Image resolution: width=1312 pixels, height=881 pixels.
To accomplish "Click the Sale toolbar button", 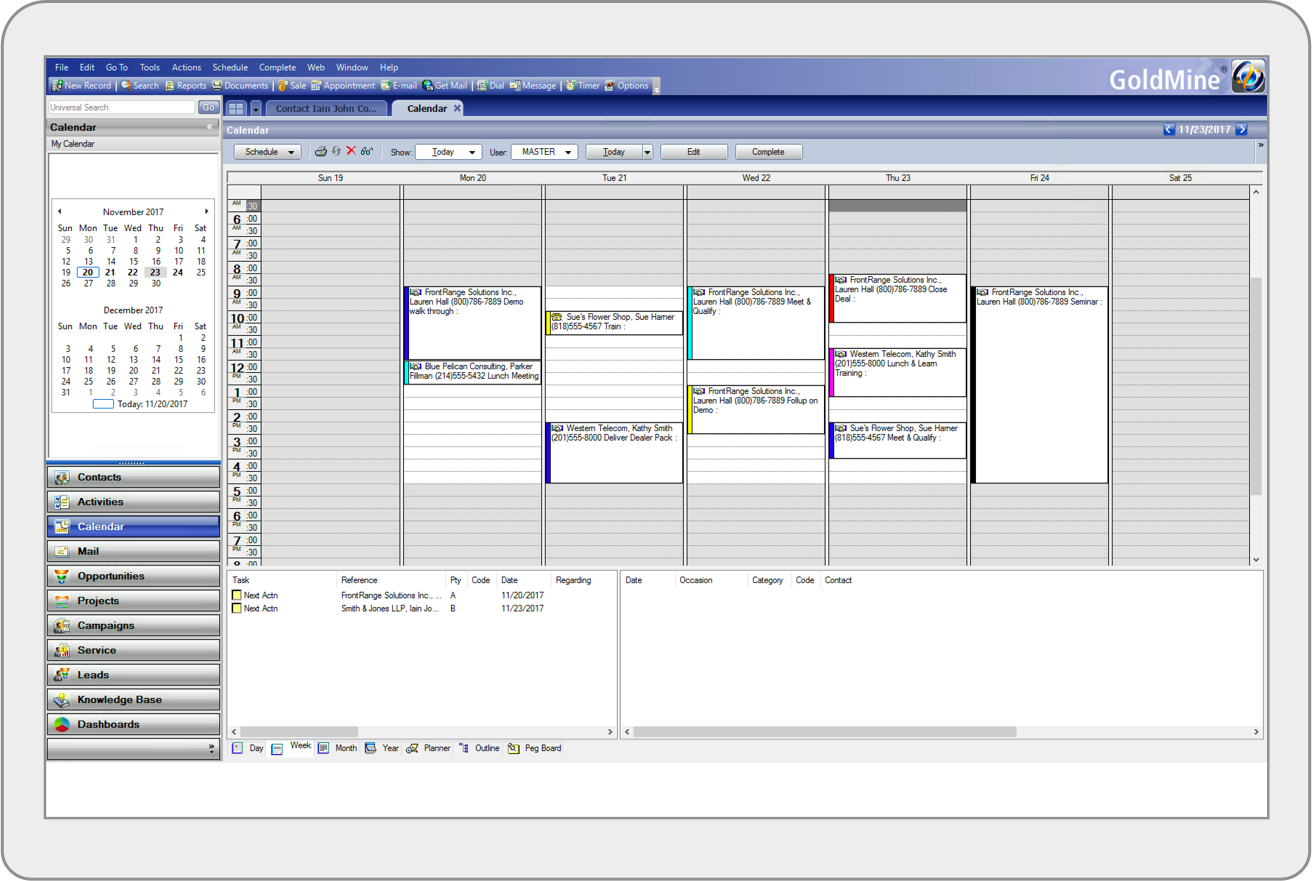I will (292, 86).
